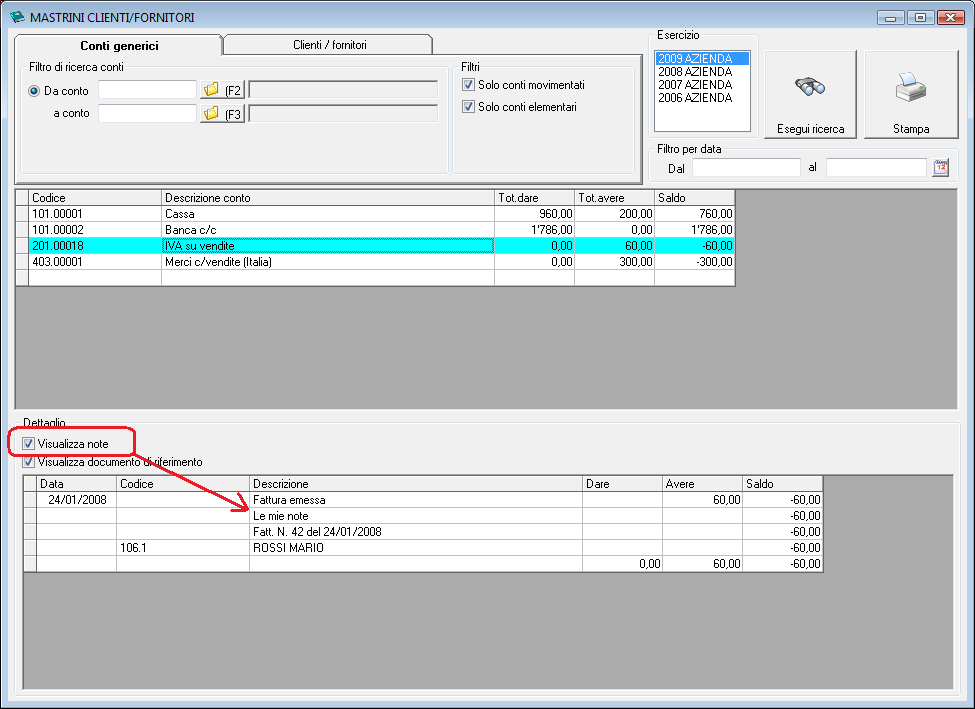Click the Data column header in detail grid

(x=76, y=484)
